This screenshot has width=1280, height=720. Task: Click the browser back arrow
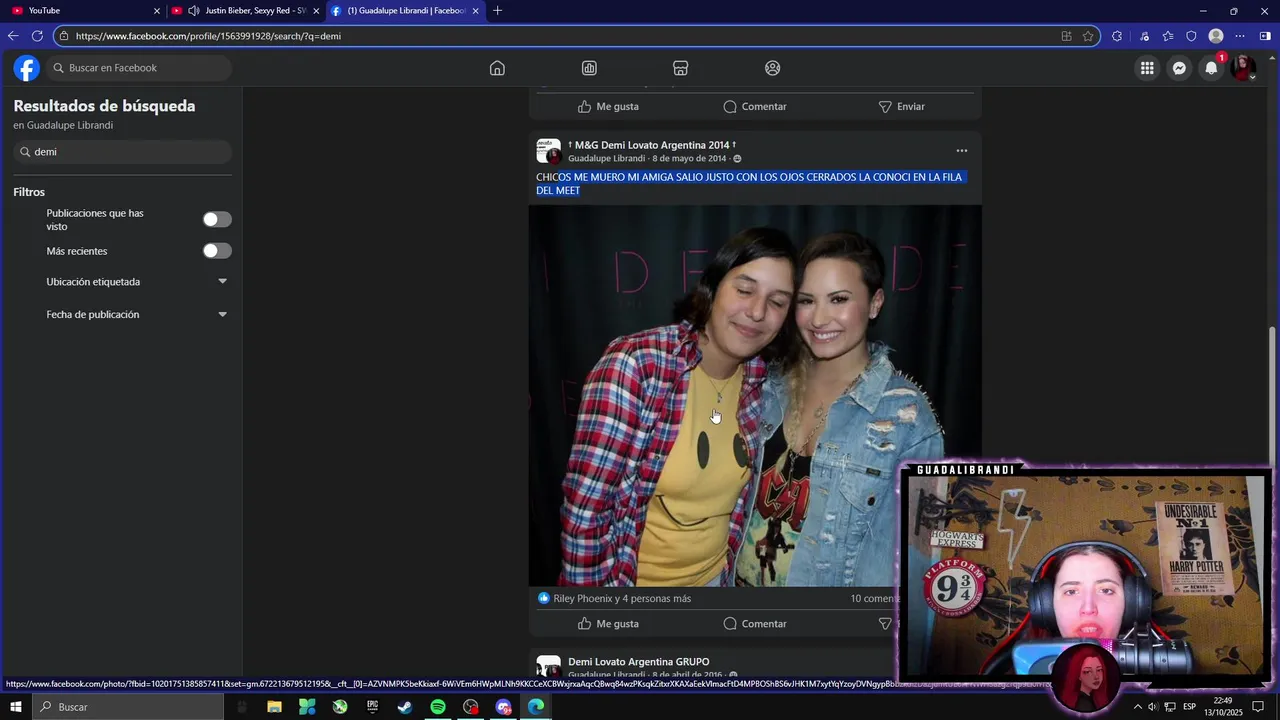click(13, 36)
